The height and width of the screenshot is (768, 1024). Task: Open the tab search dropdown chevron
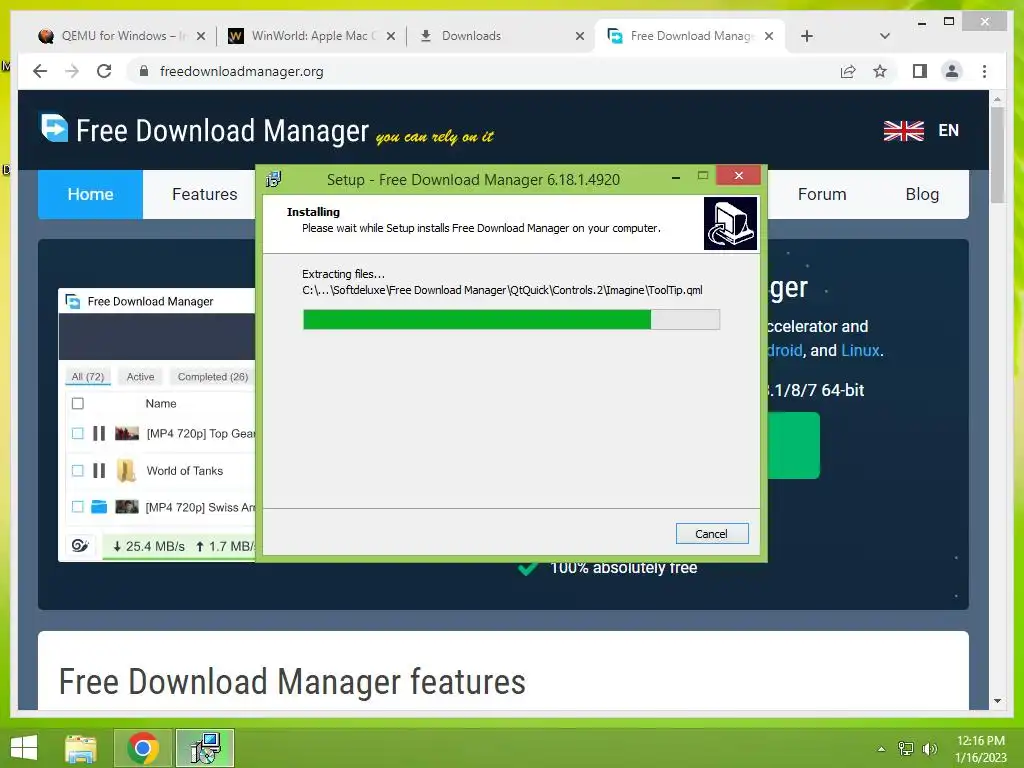click(x=885, y=36)
